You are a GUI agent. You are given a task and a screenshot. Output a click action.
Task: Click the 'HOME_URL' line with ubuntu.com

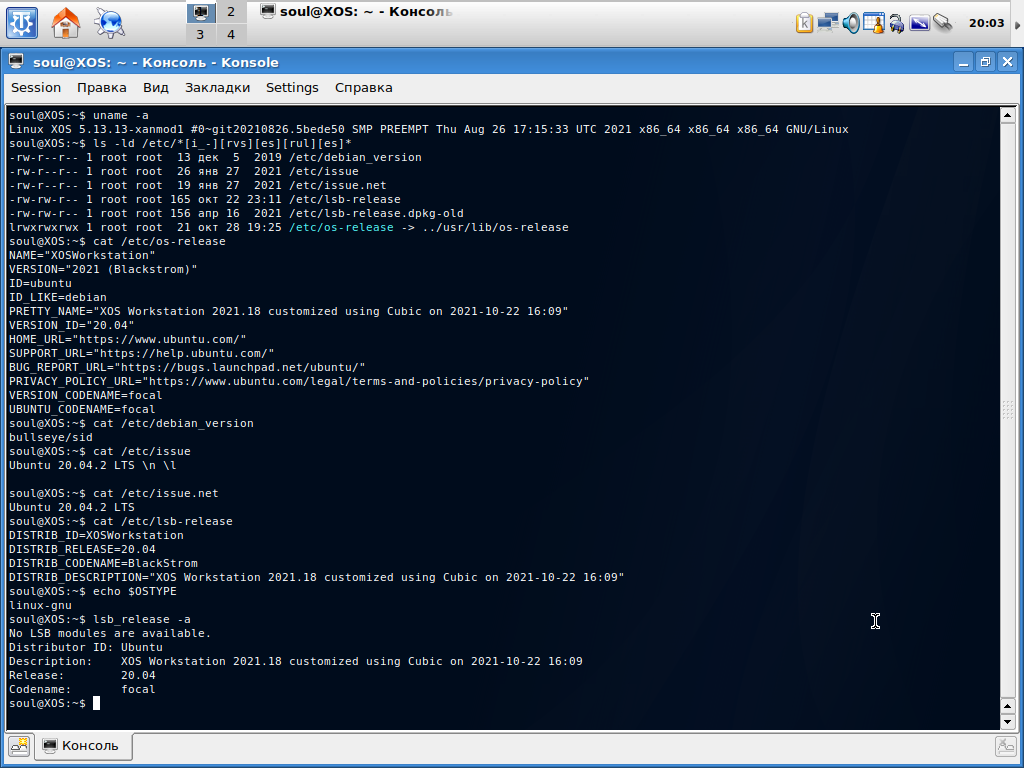[x=127, y=340]
